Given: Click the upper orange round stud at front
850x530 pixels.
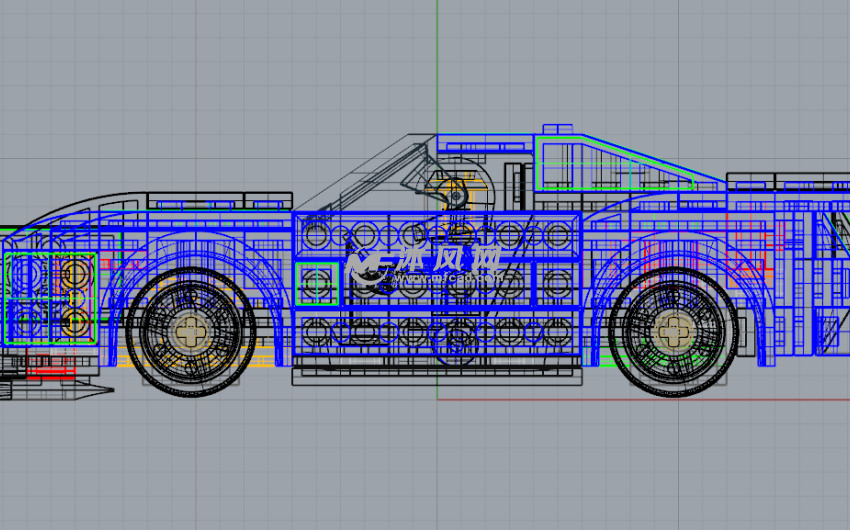Looking at the screenshot, I should pos(74,271).
